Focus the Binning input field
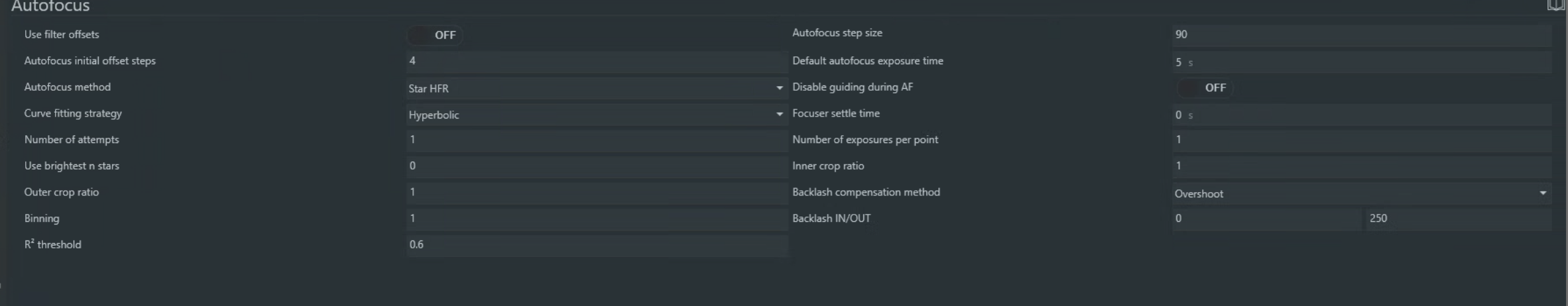 coord(595,219)
